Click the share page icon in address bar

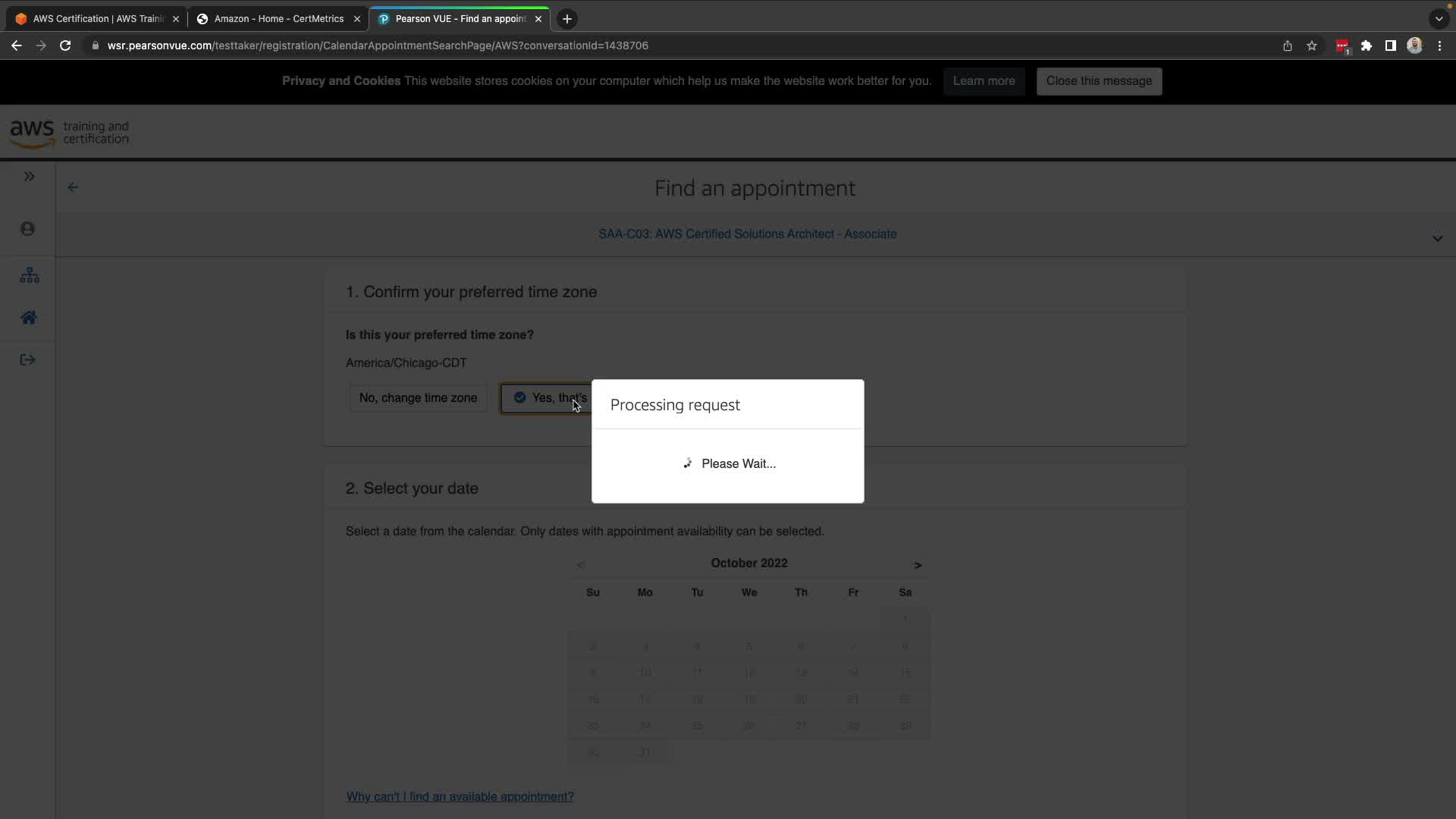pos(1288,45)
